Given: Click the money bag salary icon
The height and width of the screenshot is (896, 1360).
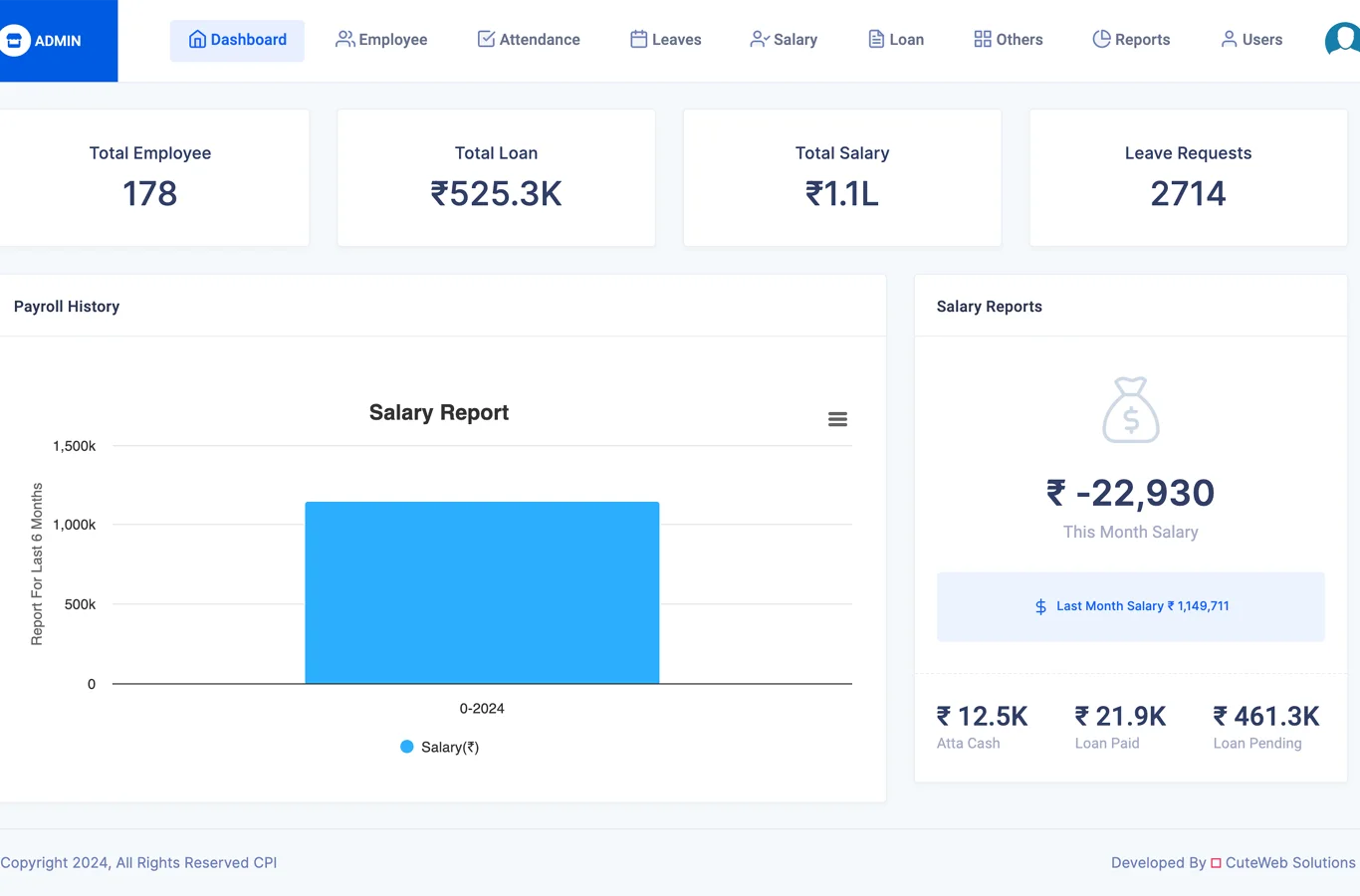Looking at the screenshot, I should point(1131,410).
